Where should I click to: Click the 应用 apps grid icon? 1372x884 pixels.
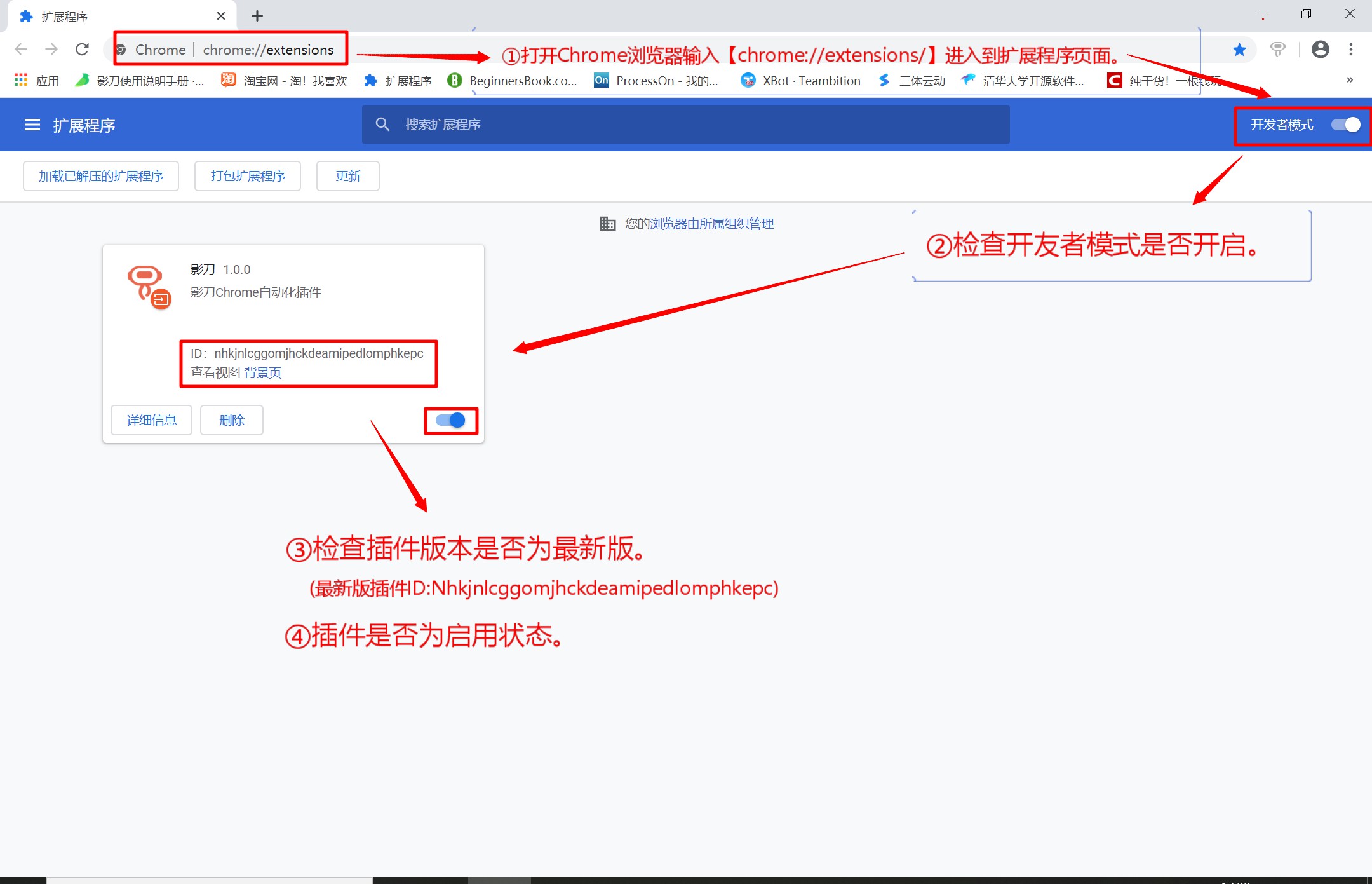point(21,81)
